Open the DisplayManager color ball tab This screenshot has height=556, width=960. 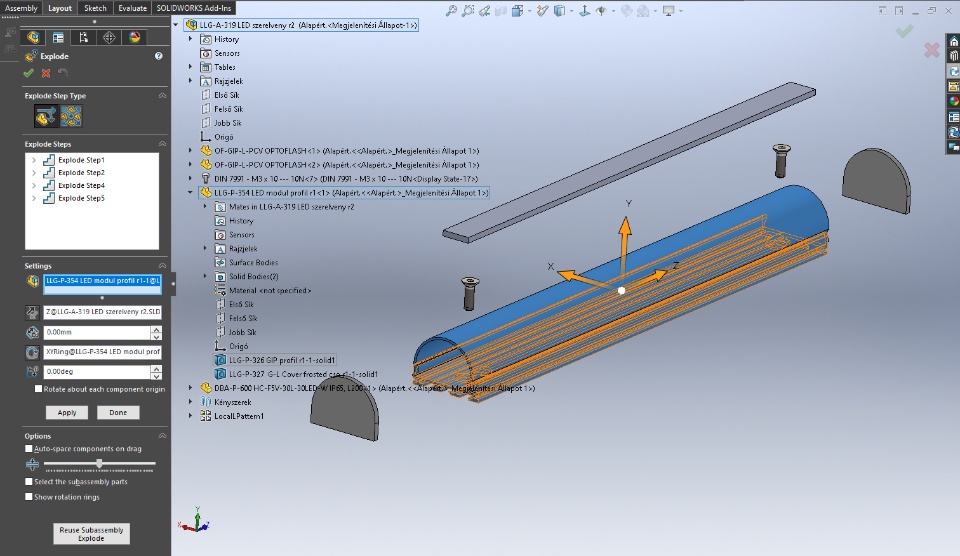(x=134, y=37)
